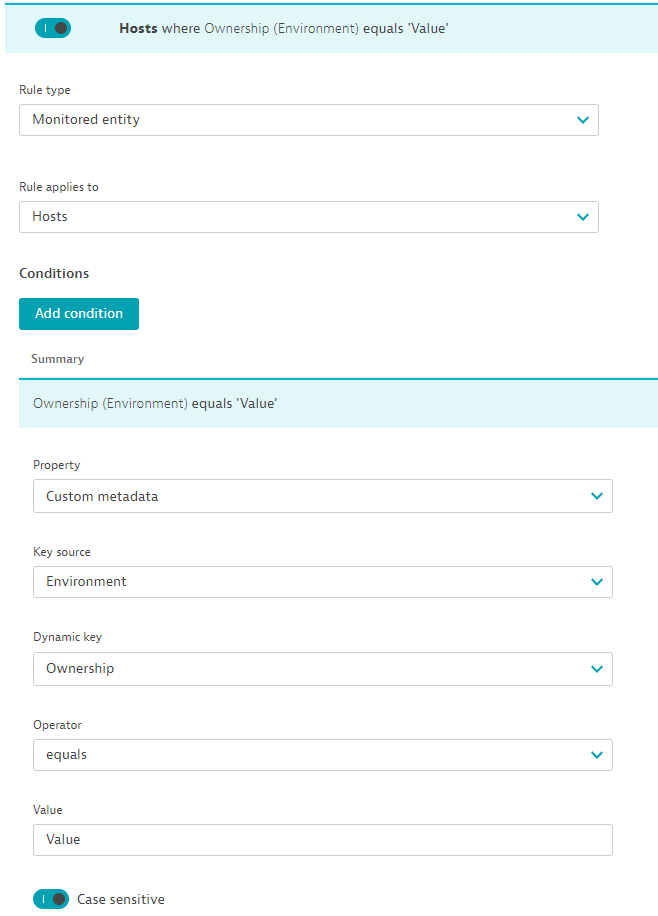Open the 'equals' operator dropdown

pyautogui.click(x=310, y=755)
